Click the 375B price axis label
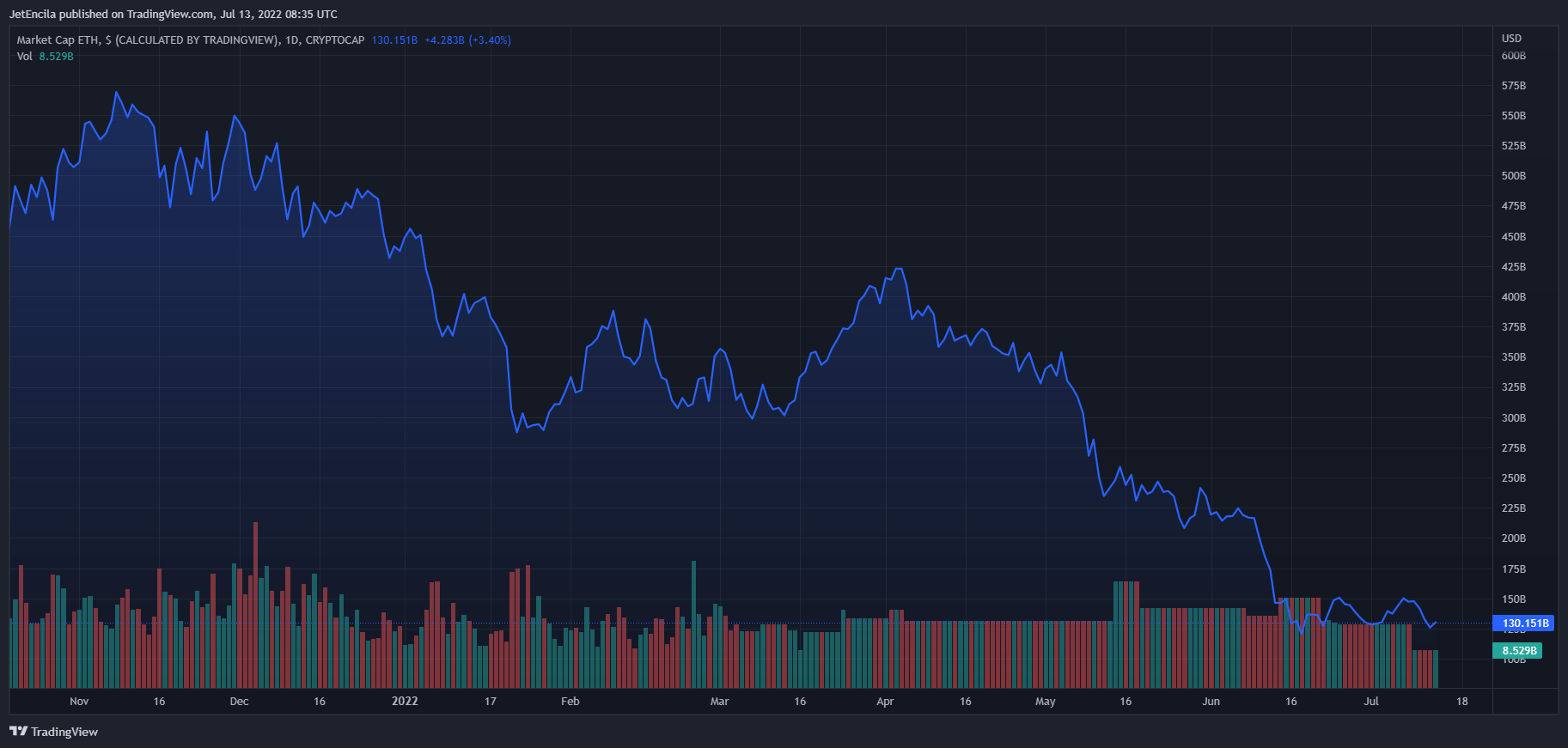Image resolution: width=1568 pixels, height=748 pixels. coord(1514,327)
